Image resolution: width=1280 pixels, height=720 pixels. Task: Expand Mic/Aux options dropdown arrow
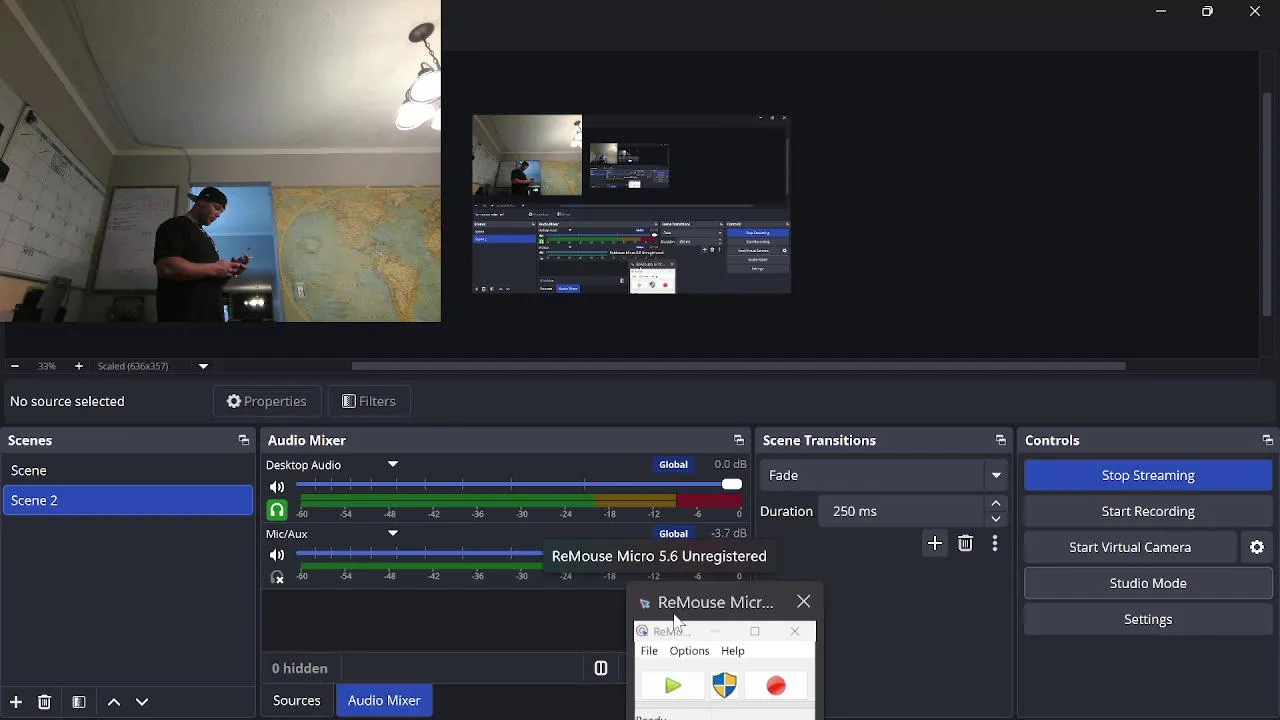[393, 533]
